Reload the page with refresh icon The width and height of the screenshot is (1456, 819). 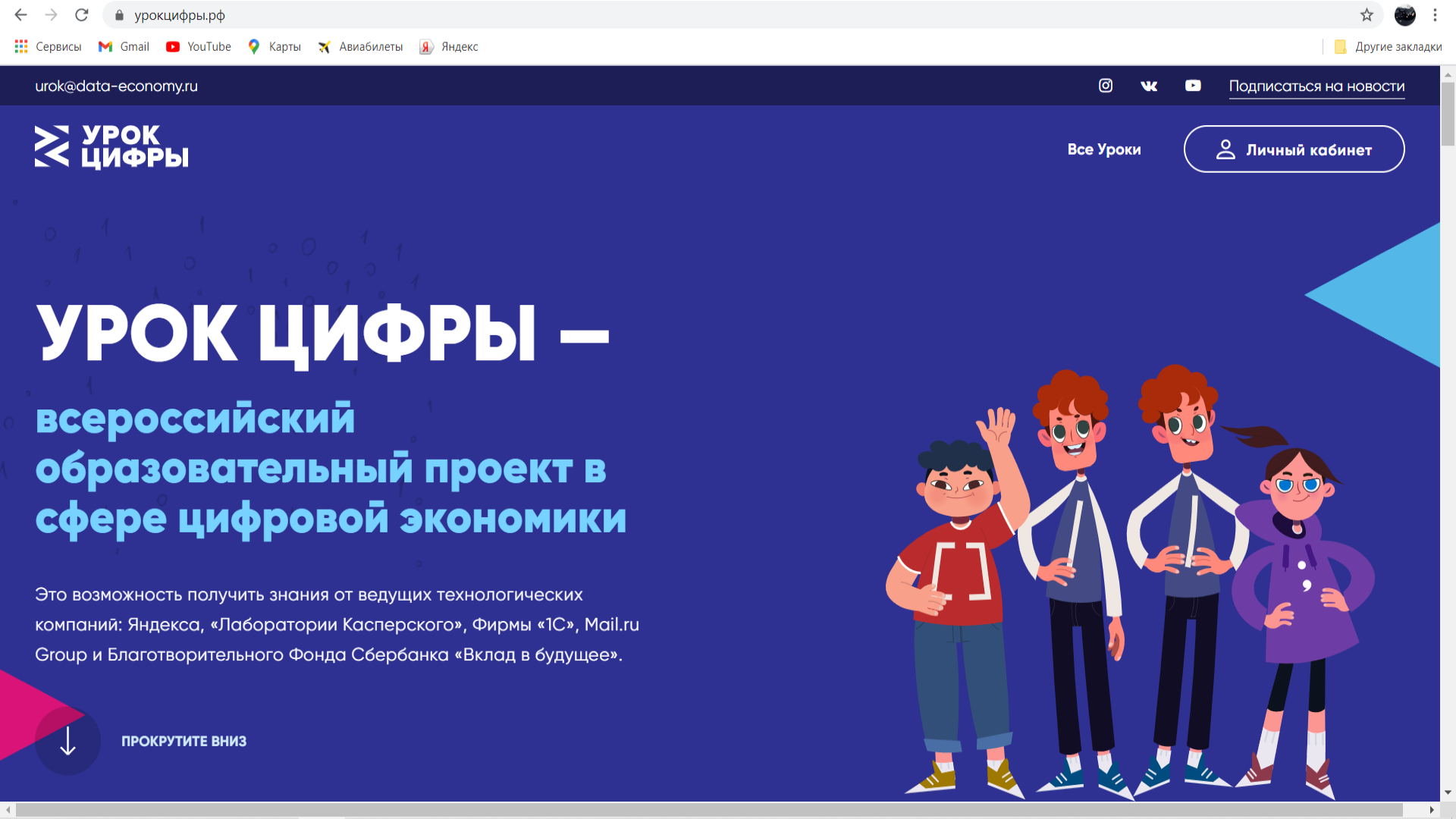point(82,15)
